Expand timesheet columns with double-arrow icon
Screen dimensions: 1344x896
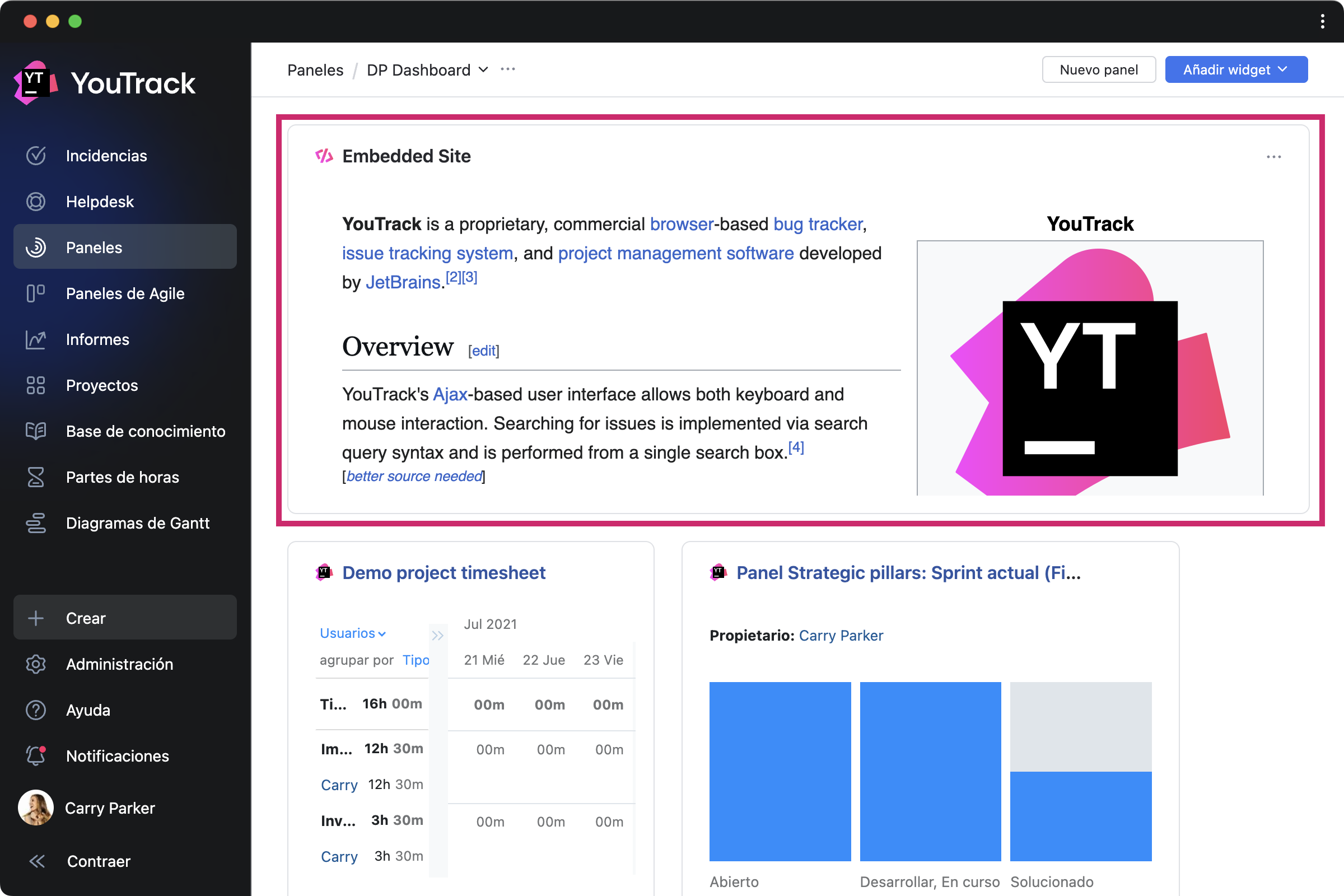click(438, 636)
